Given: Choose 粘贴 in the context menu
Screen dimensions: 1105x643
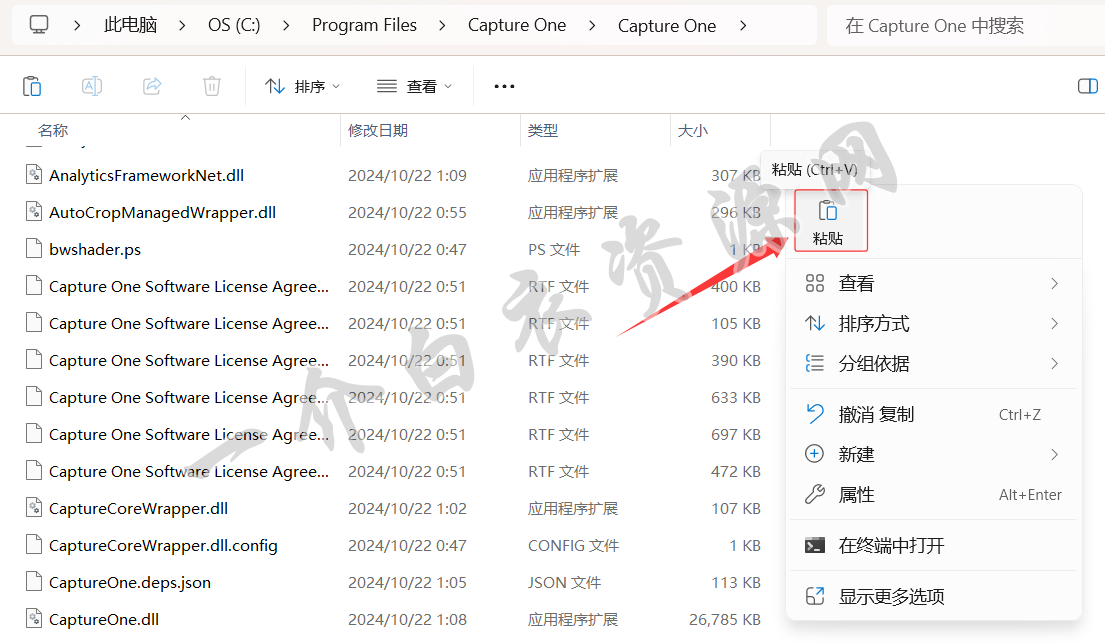Looking at the screenshot, I should pyautogui.click(x=830, y=221).
